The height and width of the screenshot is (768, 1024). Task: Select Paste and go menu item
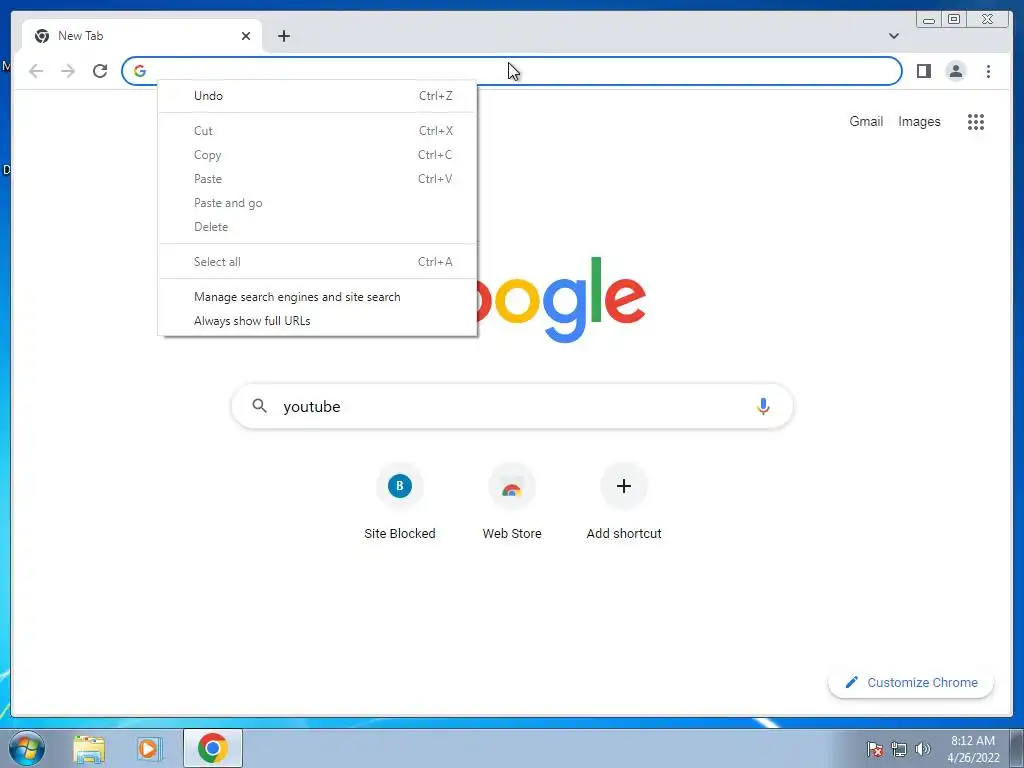pos(317,203)
